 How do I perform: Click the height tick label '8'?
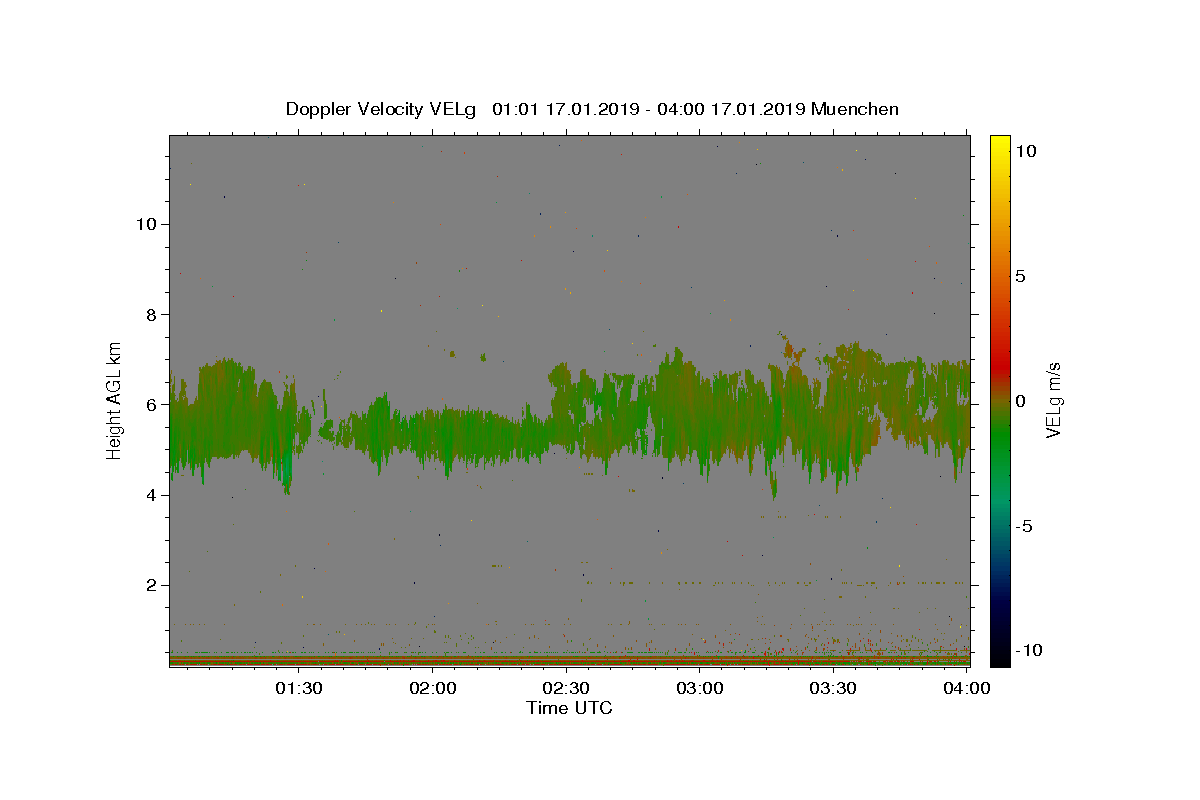[x=153, y=314]
